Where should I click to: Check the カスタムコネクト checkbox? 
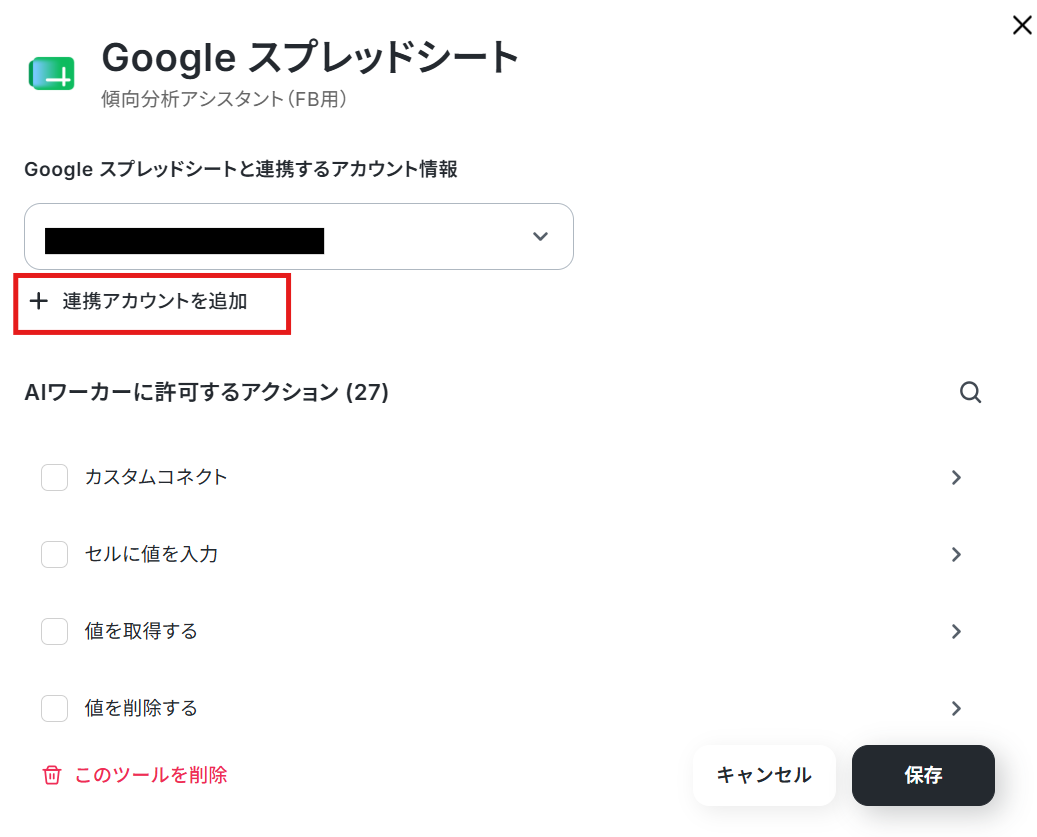click(54, 477)
